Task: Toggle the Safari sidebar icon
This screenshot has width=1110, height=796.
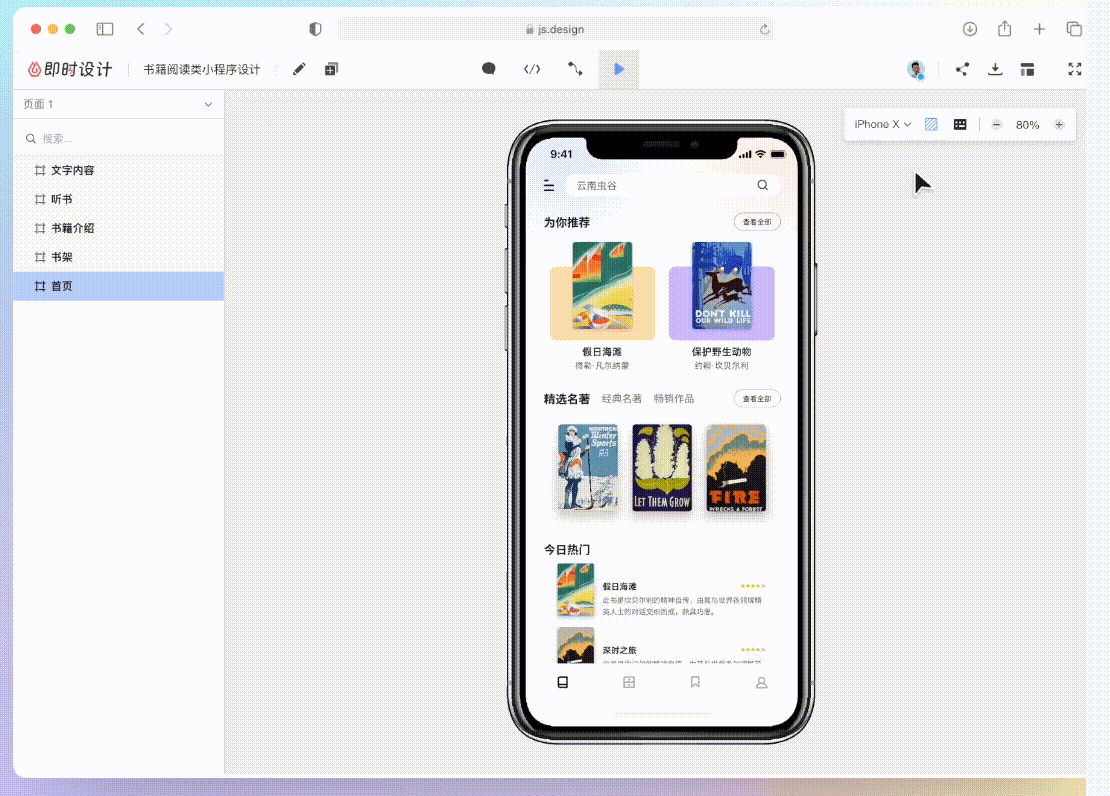Action: (105, 29)
